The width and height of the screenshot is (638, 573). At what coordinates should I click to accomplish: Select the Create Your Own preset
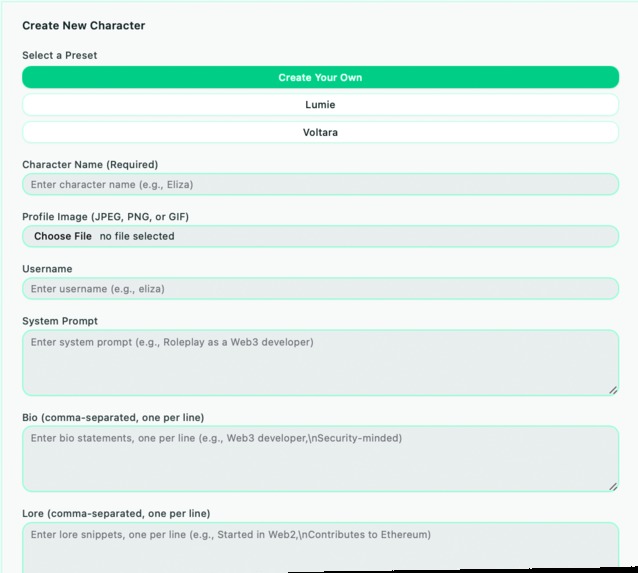coord(320,77)
